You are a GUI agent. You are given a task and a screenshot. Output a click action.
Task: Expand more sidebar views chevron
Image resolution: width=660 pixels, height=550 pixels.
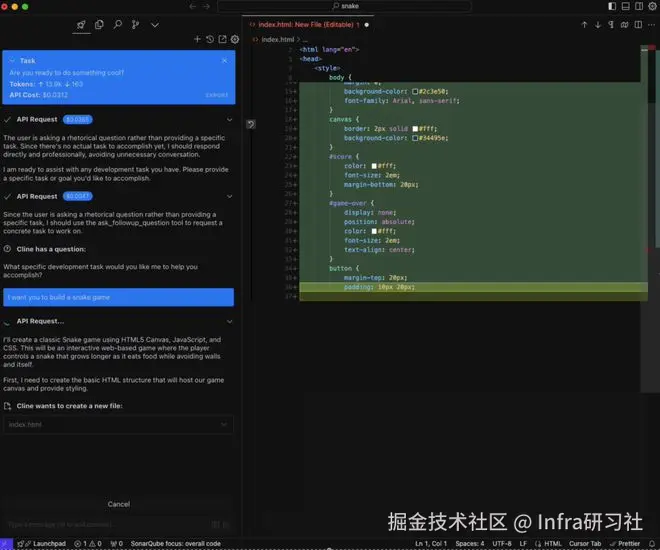click(155, 25)
